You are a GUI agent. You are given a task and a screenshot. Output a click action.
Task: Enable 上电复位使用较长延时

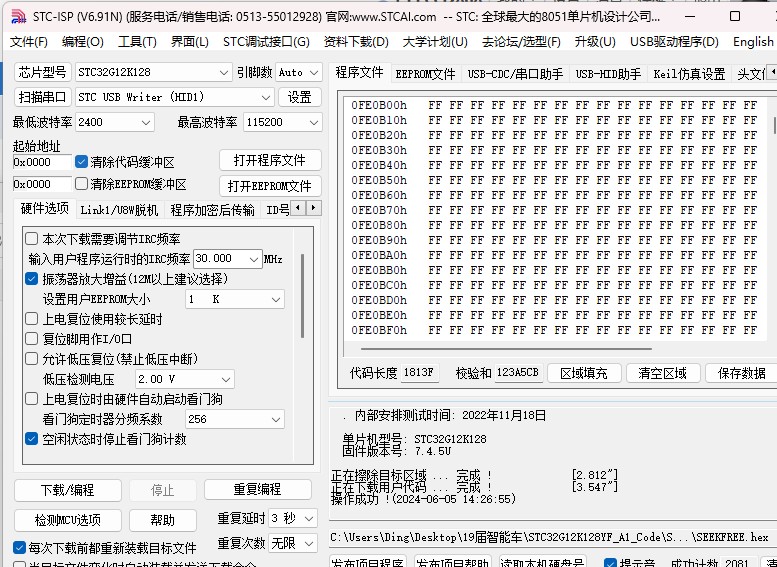(x=32, y=319)
